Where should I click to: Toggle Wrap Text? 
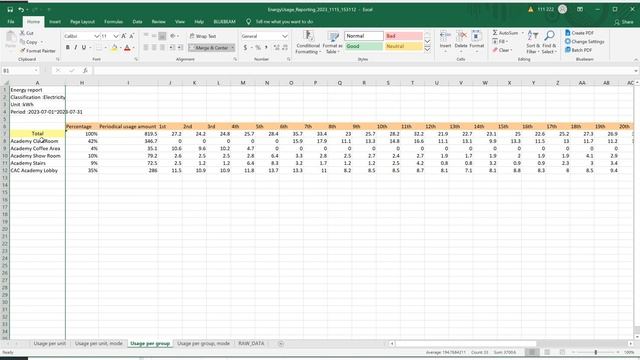coord(203,36)
